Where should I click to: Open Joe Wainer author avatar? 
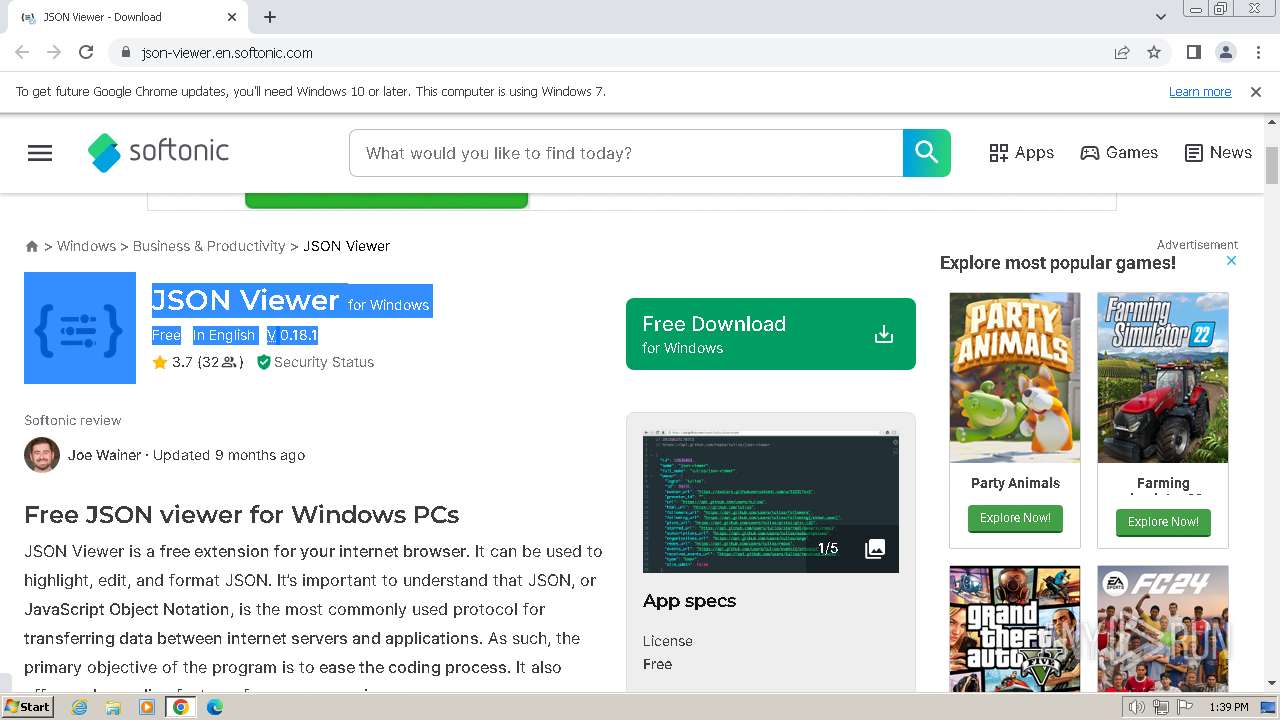click(42, 455)
